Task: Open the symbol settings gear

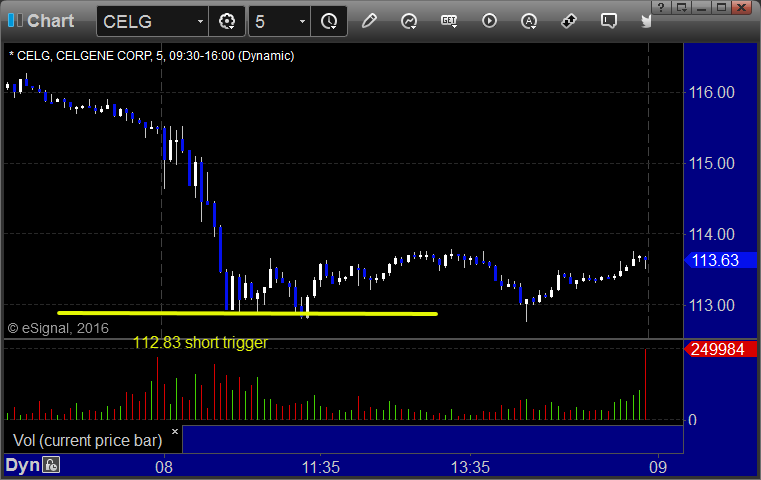Action: tap(227, 21)
